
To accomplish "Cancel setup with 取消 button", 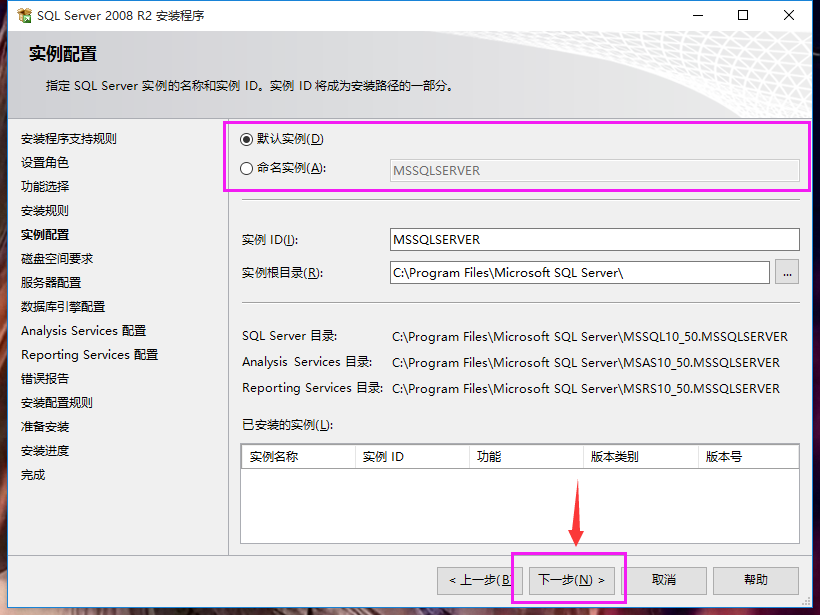I will point(664,580).
